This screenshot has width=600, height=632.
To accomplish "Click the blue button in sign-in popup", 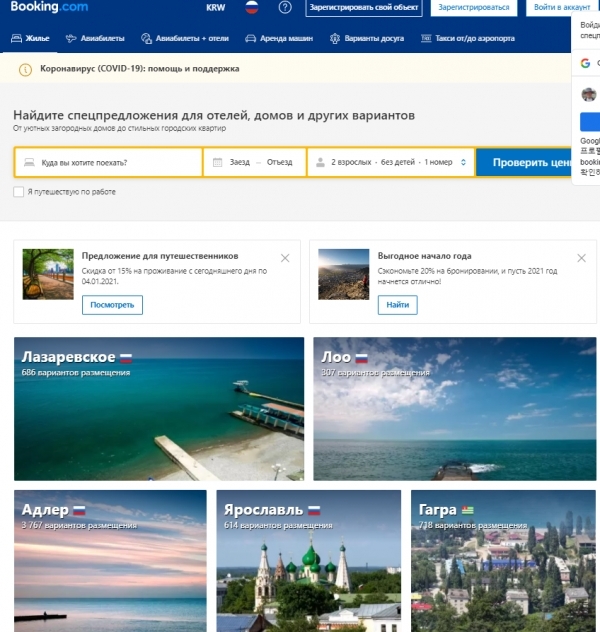I will (590, 122).
